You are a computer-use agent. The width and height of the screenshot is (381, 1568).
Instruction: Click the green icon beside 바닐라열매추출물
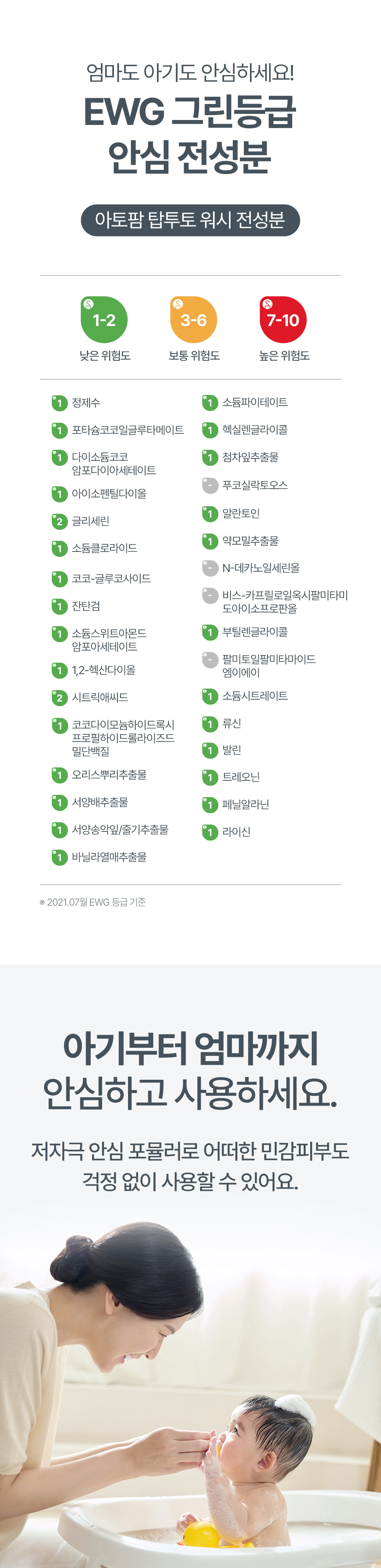60,858
